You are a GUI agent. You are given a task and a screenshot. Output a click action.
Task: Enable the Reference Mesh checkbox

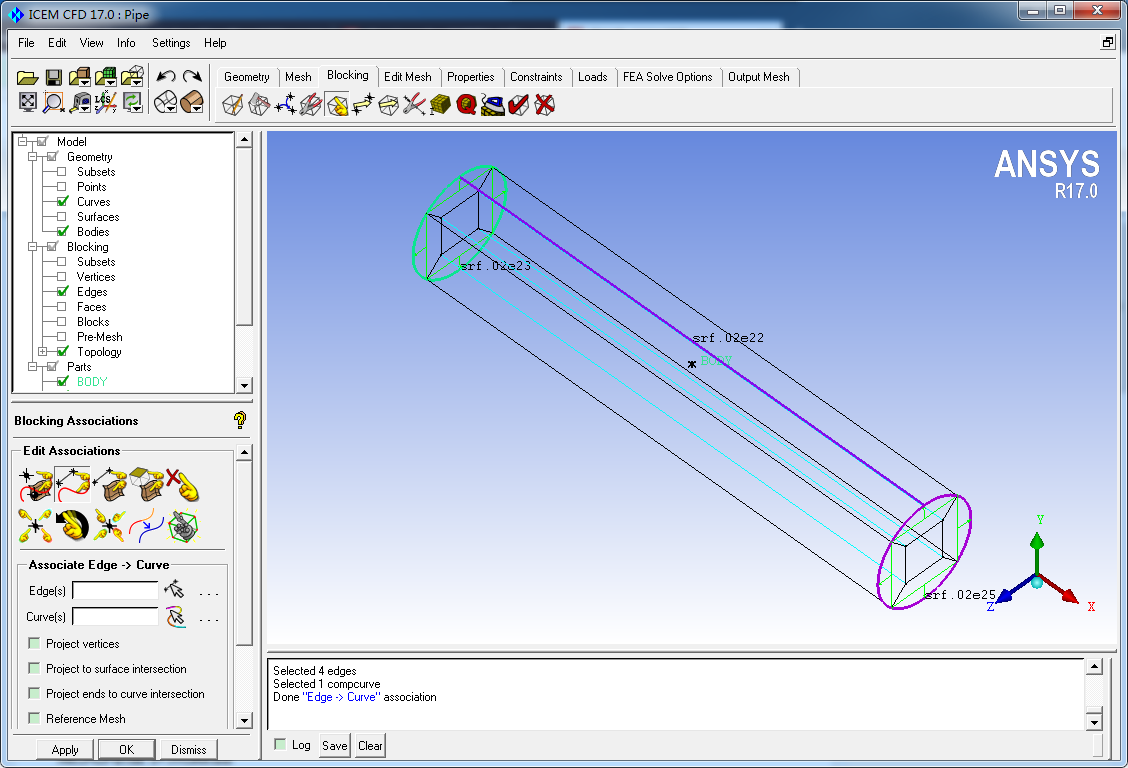tap(34, 718)
